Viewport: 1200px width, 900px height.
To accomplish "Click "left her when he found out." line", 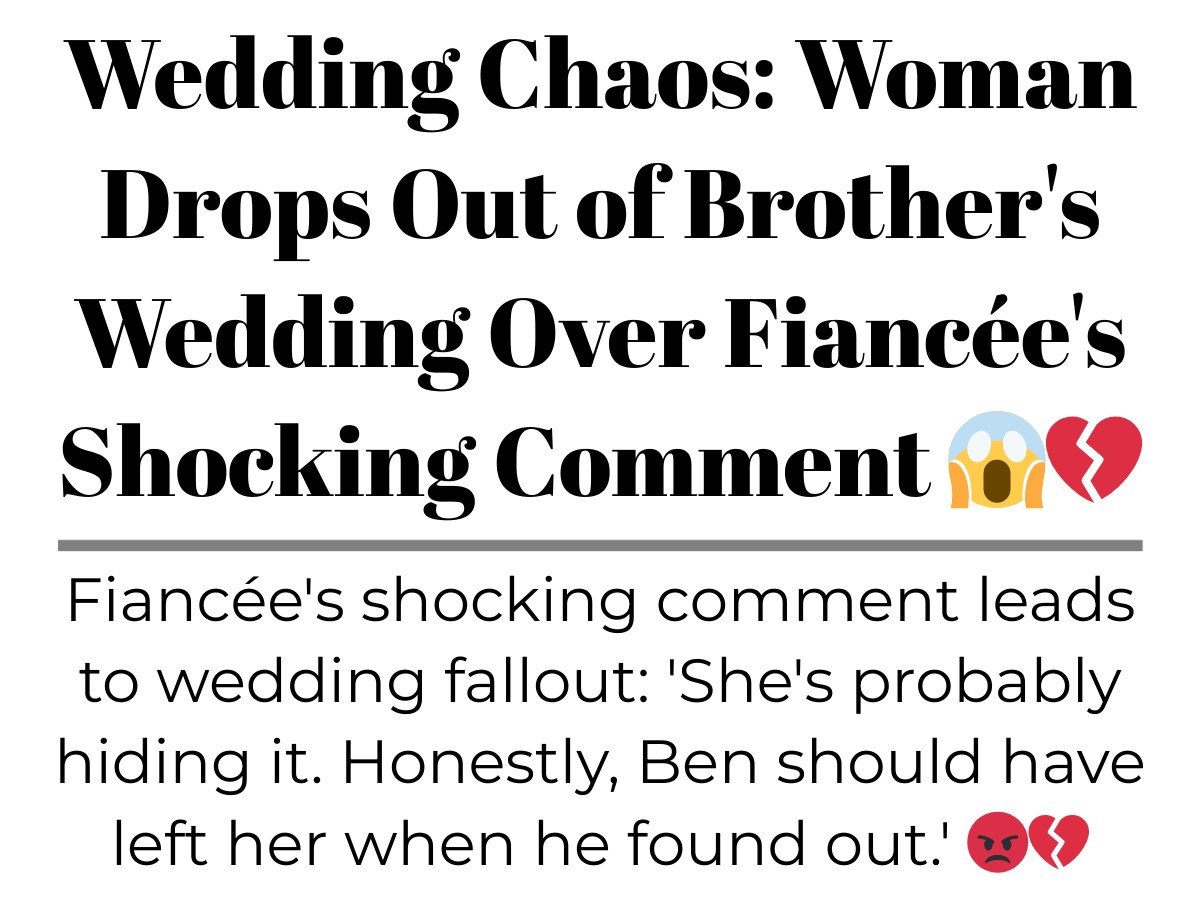I will (x=531, y=846).
